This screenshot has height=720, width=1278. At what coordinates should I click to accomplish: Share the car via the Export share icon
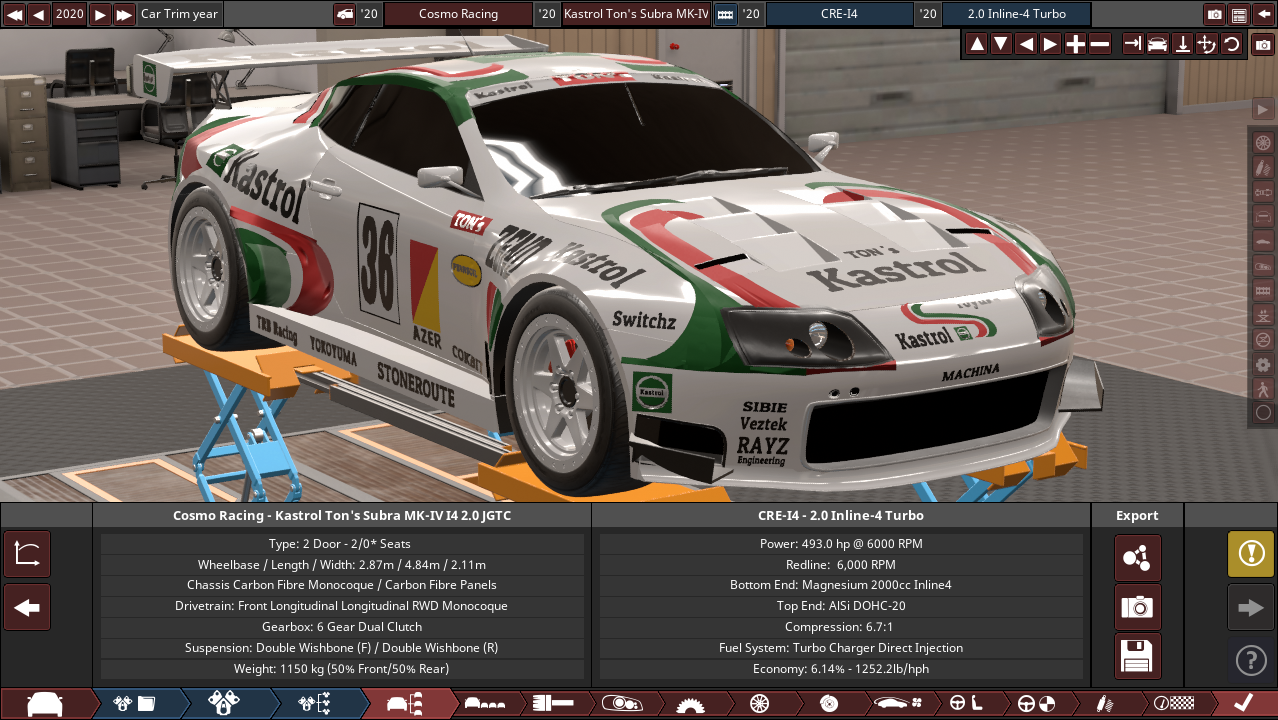tap(1138, 558)
